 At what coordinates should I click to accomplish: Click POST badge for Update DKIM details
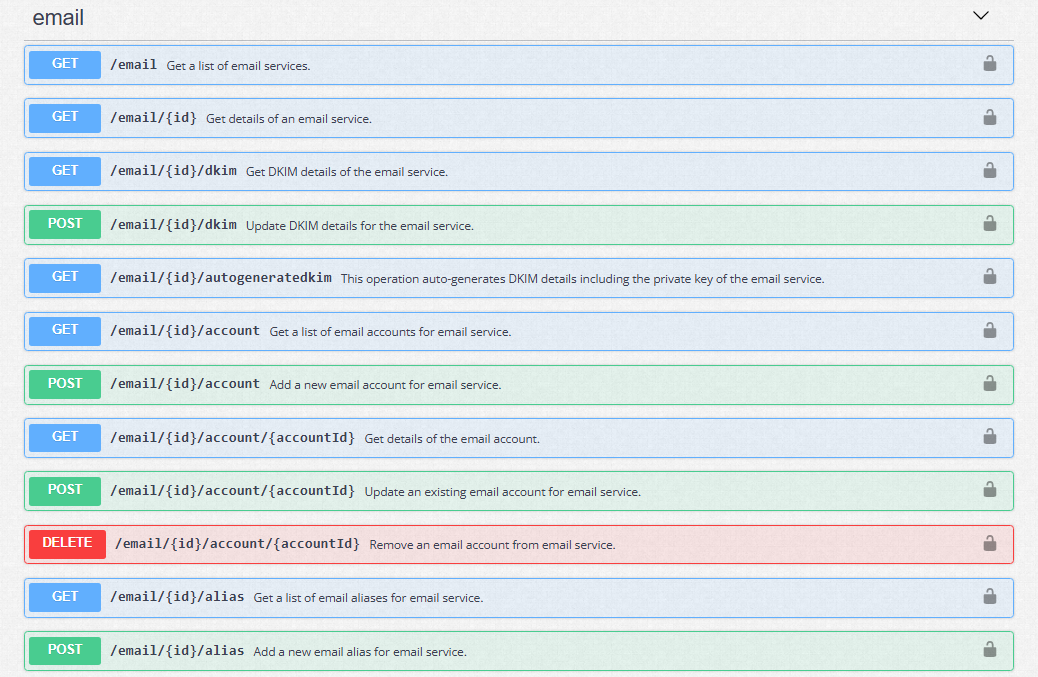(65, 224)
